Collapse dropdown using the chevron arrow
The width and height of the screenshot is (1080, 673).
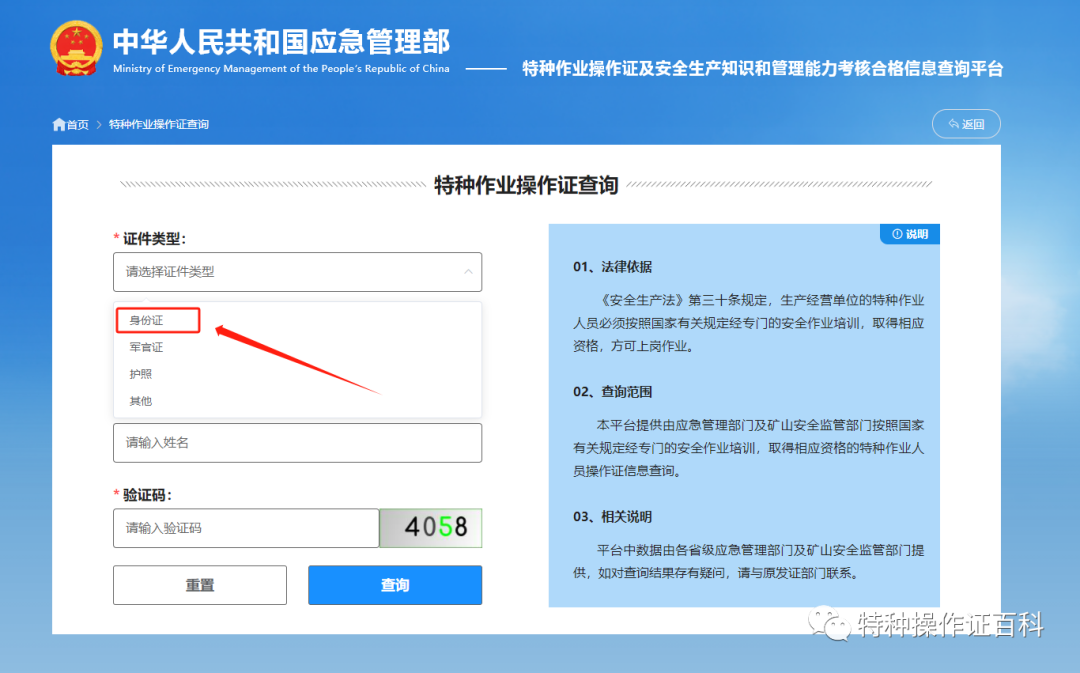[x=468, y=272]
